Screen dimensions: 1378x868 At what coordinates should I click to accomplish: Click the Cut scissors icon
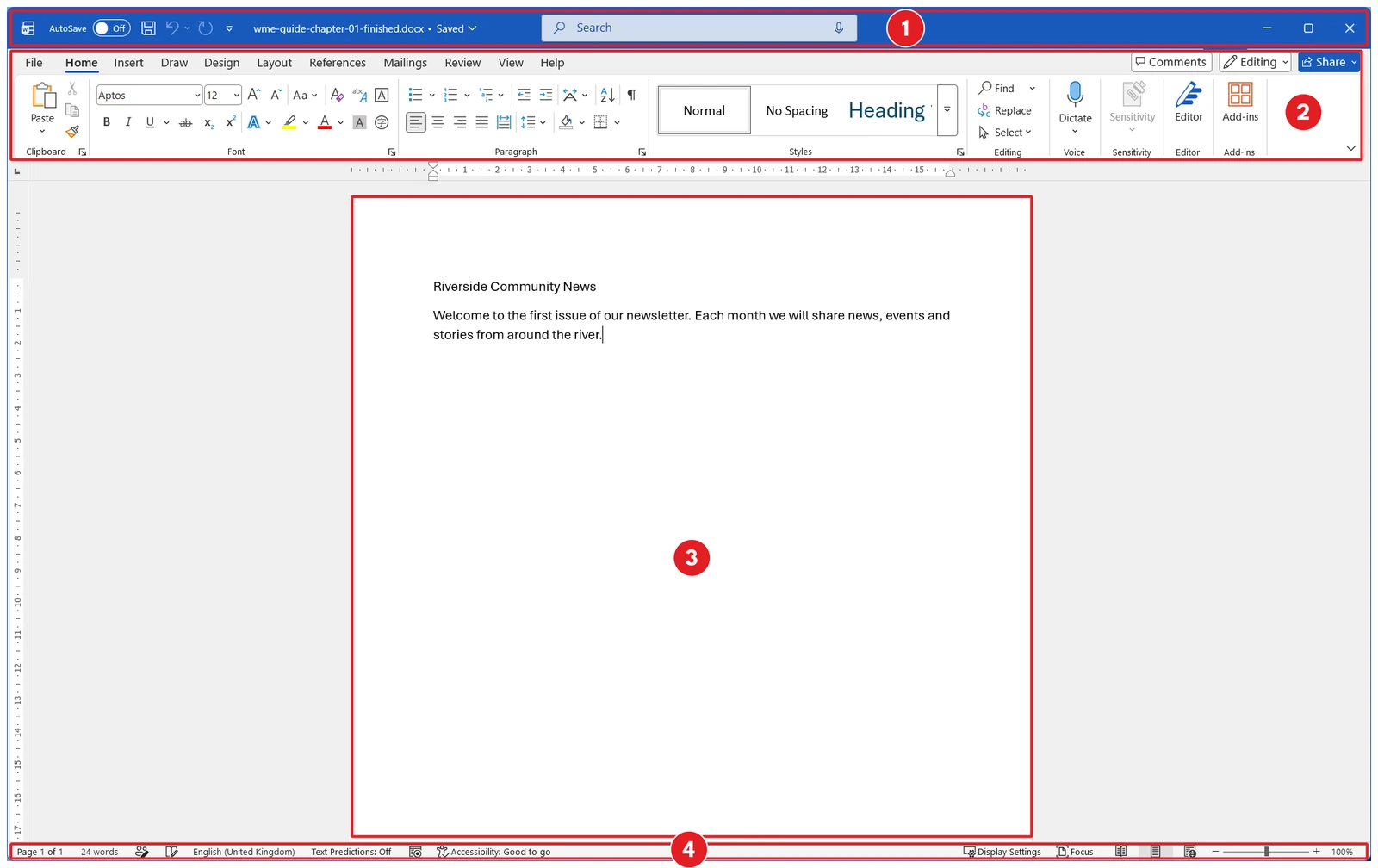coord(72,89)
